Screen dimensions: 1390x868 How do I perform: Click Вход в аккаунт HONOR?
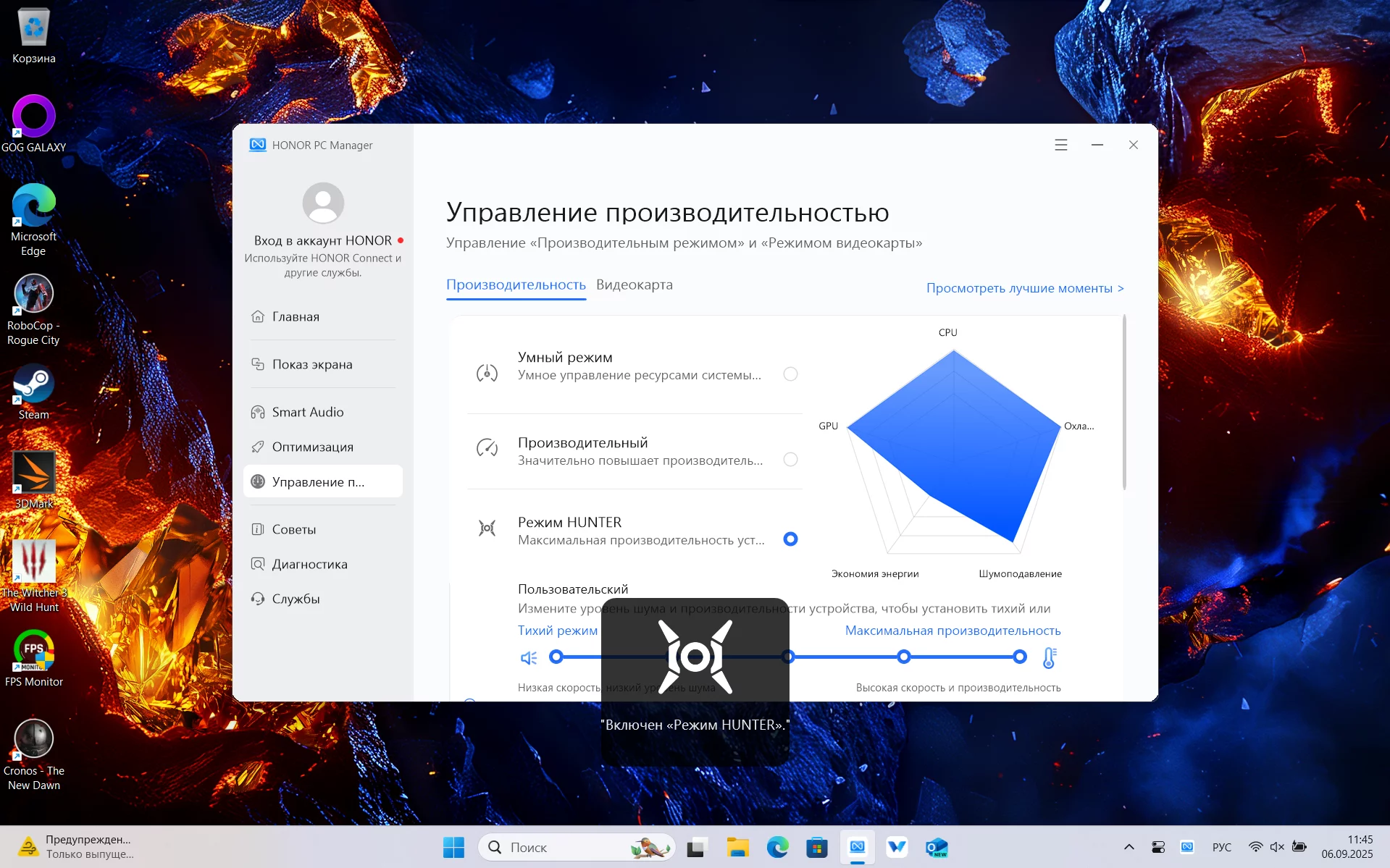tap(323, 240)
